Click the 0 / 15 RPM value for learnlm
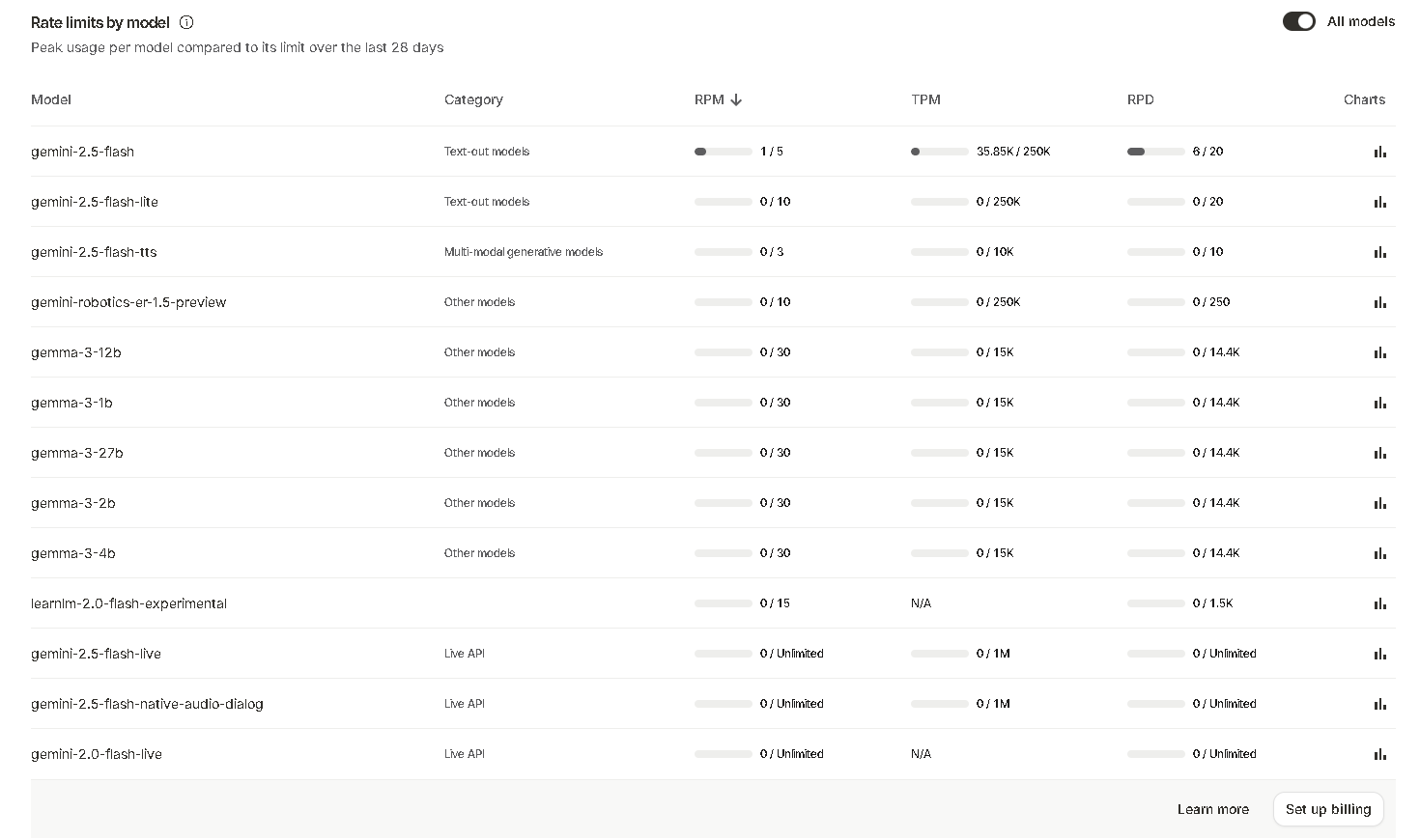Viewport: 1420px width, 840px height. 775,603
